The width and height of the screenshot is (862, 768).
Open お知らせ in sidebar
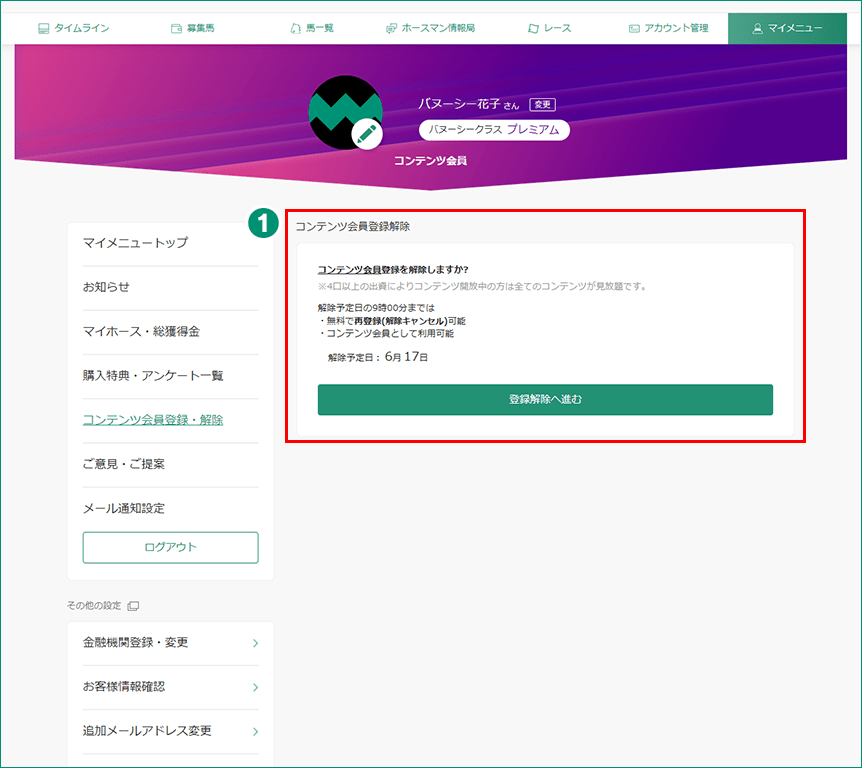pos(106,287)
